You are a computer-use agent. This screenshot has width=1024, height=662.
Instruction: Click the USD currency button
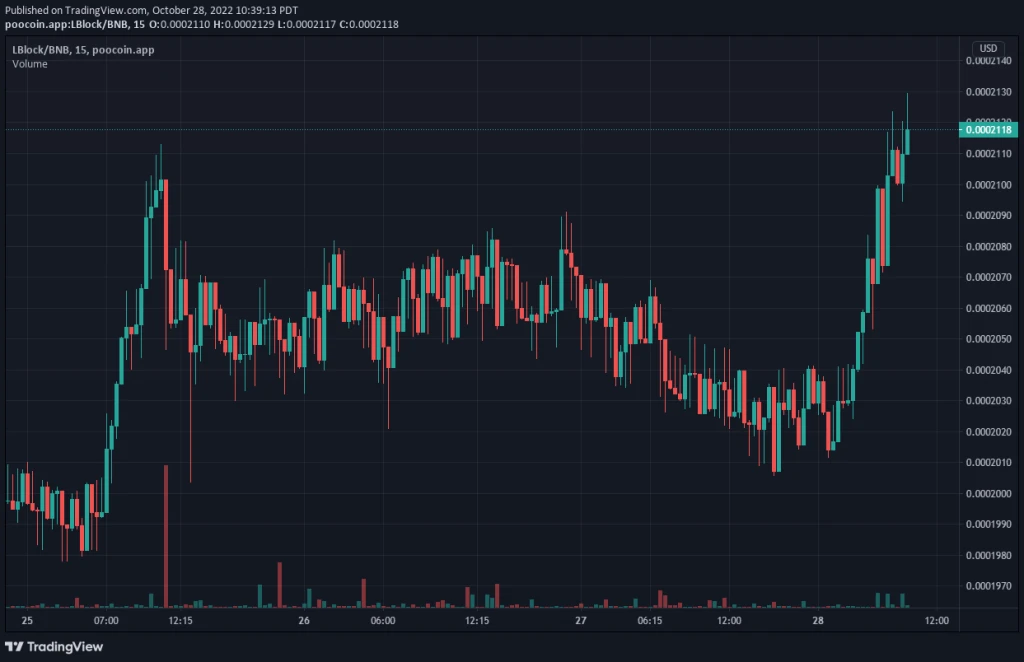point(987,48)
